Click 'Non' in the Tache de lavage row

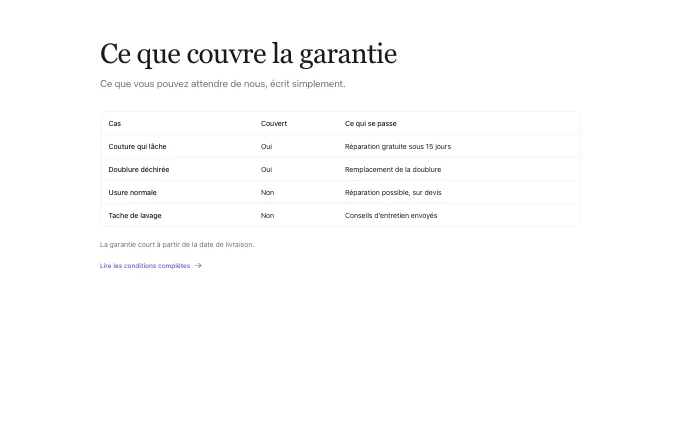[267, 216]
